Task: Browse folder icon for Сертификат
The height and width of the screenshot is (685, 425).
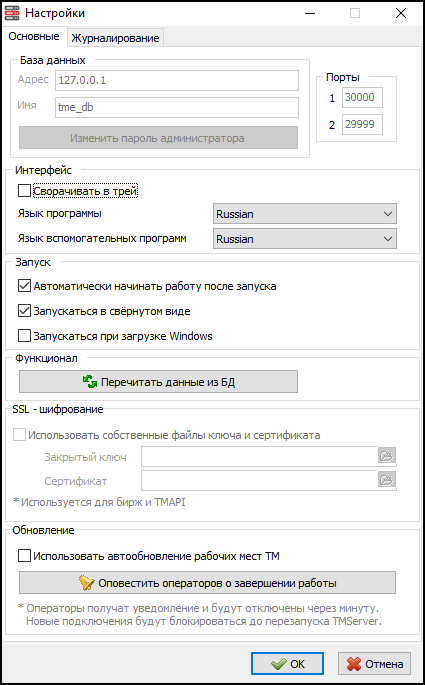Action: [x=387, y=480]
